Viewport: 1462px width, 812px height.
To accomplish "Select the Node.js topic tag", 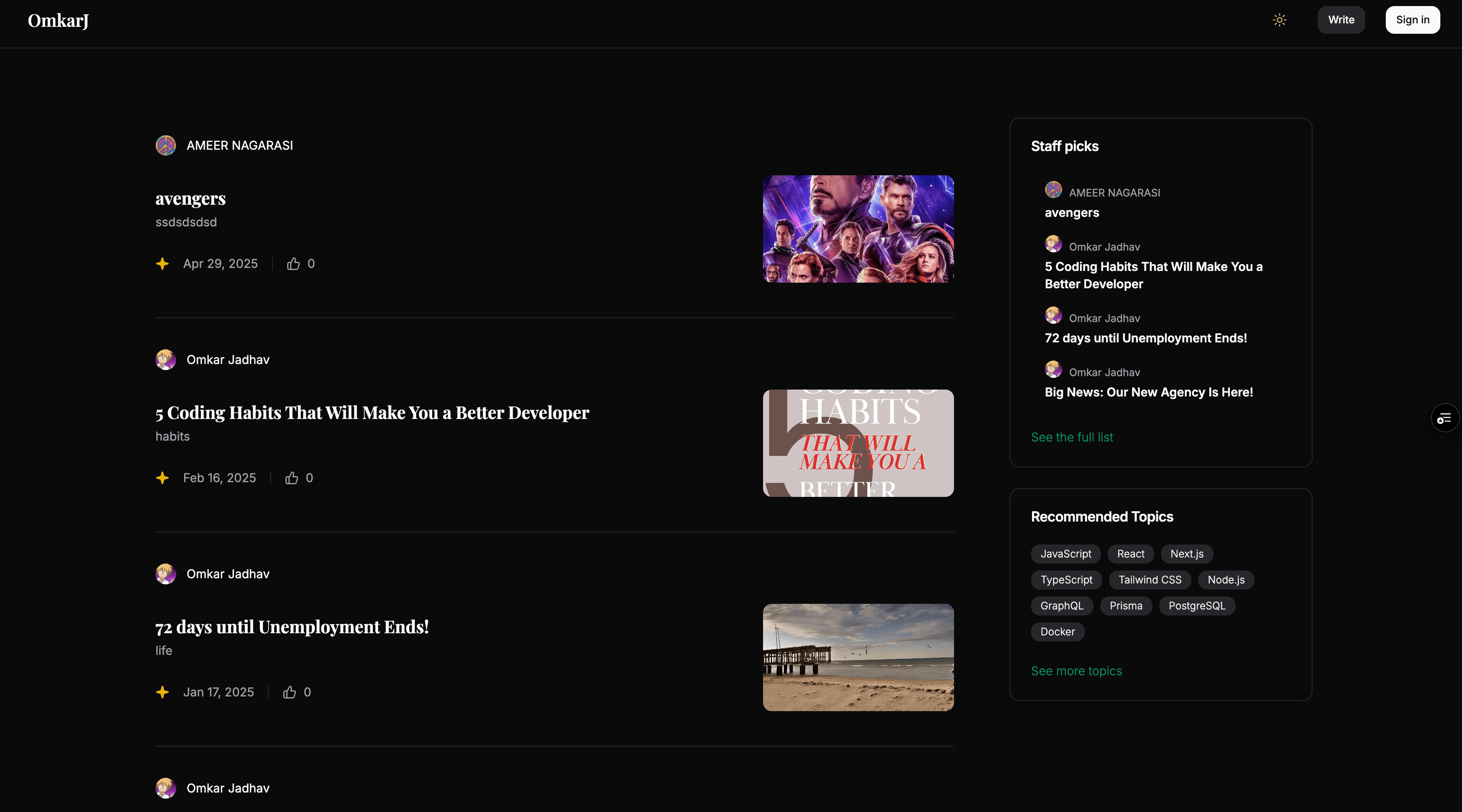I will tap(1226, 580).
